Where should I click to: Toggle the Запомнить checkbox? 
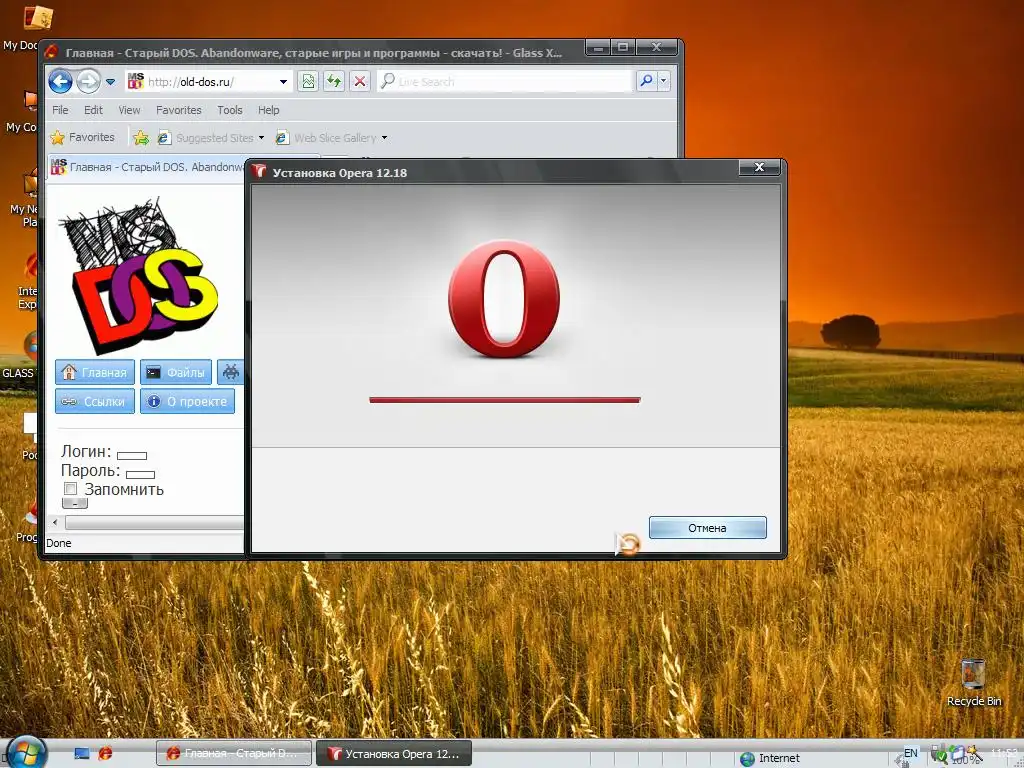[x=71, y=488]
